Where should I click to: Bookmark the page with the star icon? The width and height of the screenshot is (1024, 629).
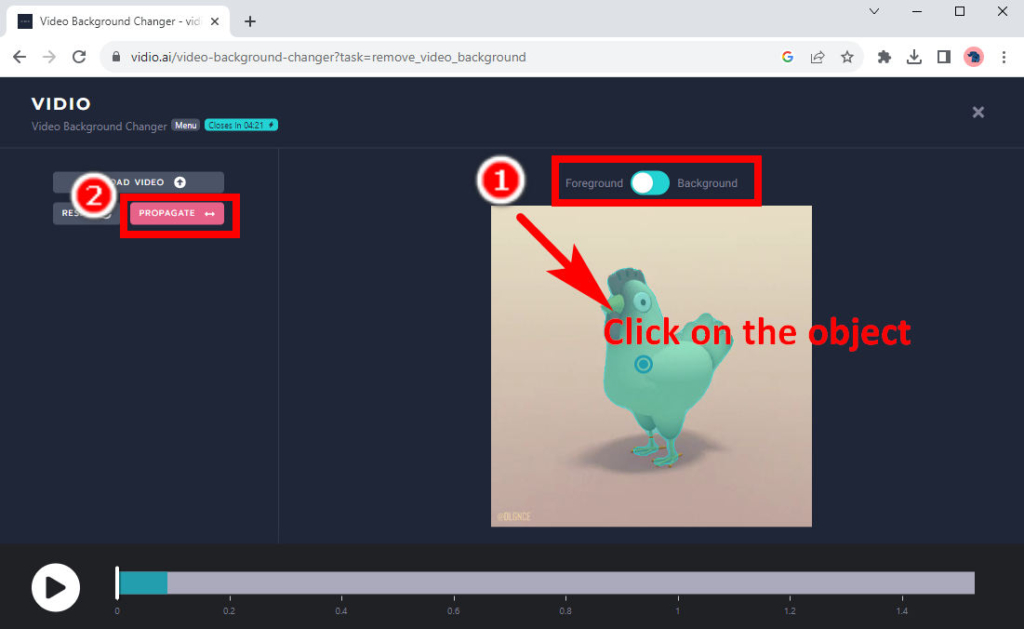click(847, 57)
